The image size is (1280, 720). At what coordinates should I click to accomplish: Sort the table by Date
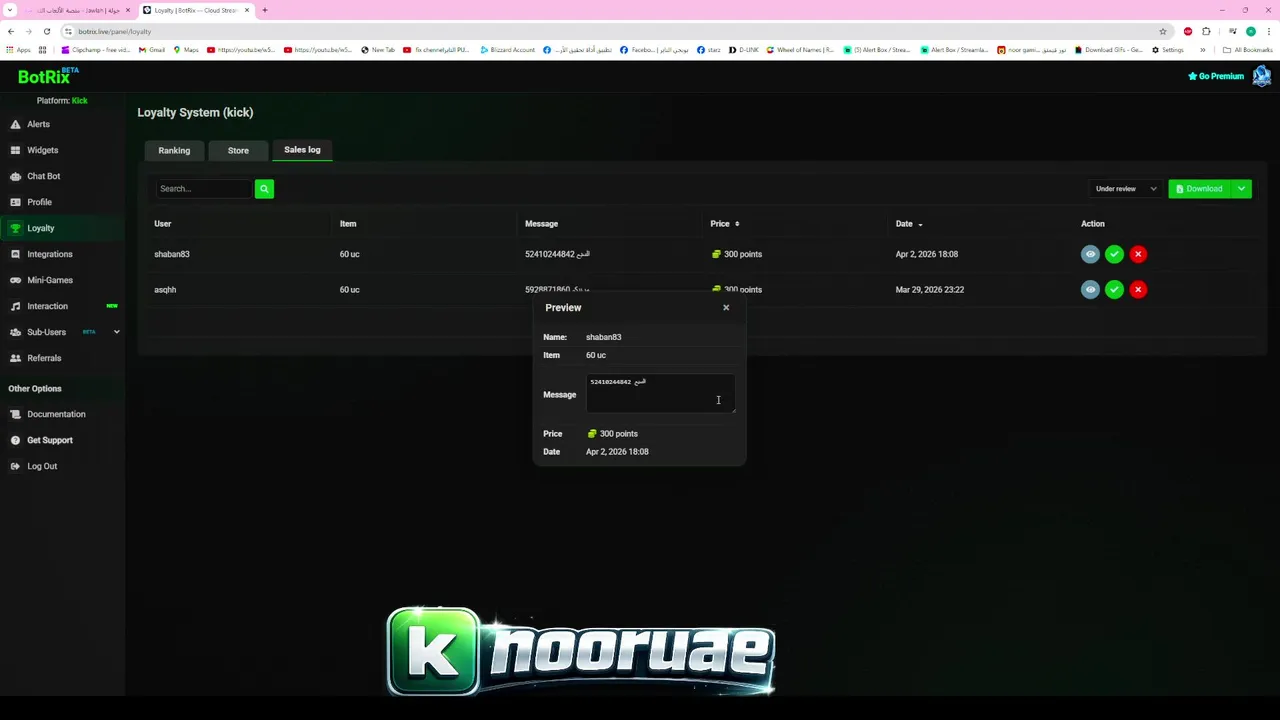pyautogui.click(x=909, y=224)
